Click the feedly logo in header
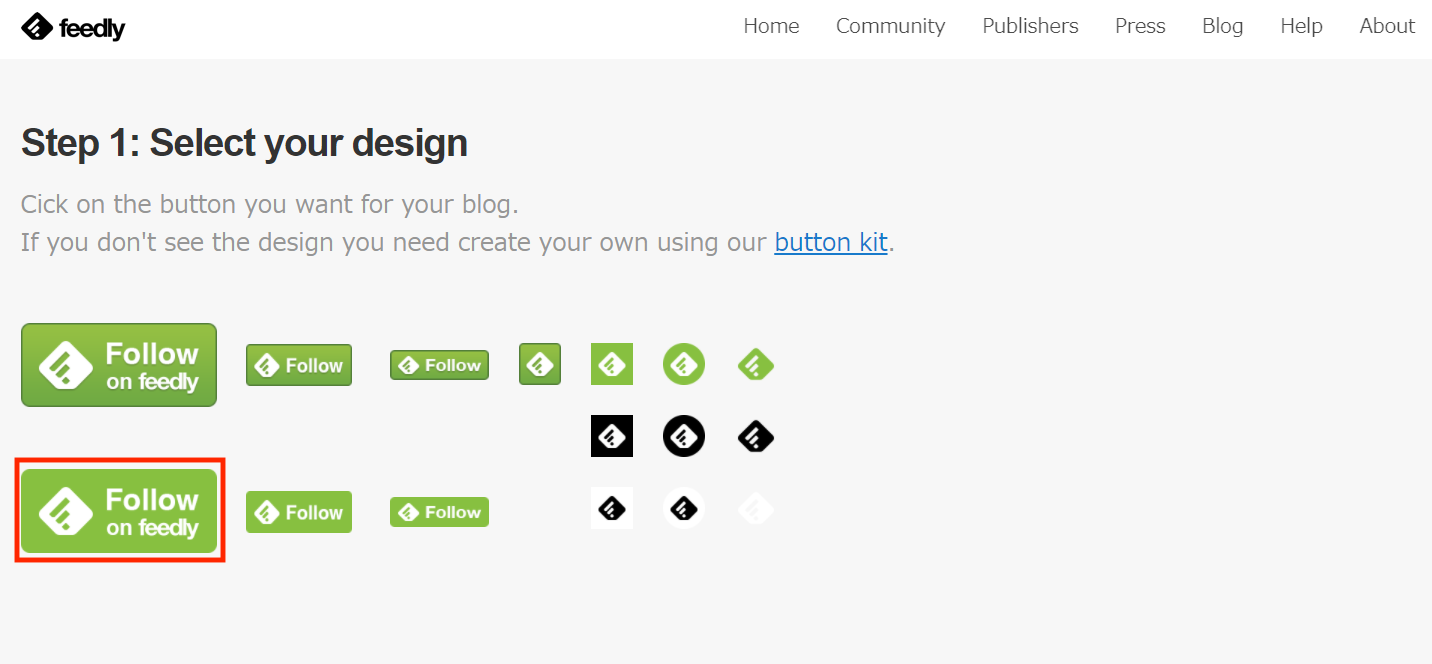Image resolution: width=1432 pixels, height=664 pixels. (73, 28)
